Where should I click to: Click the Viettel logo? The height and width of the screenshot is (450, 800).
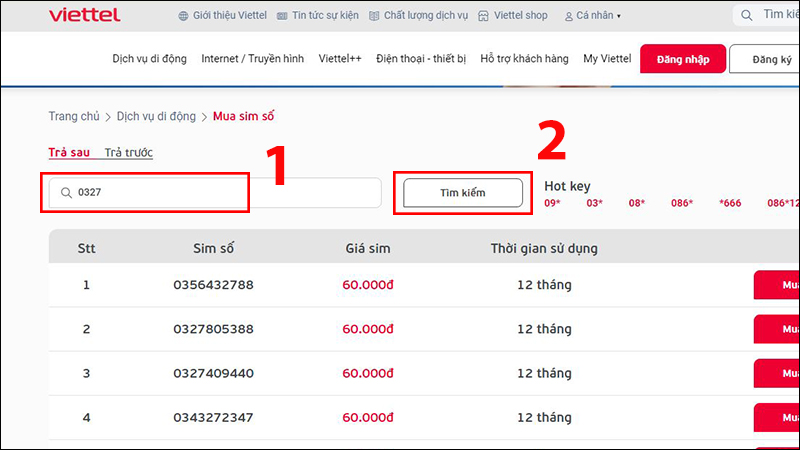84,15
